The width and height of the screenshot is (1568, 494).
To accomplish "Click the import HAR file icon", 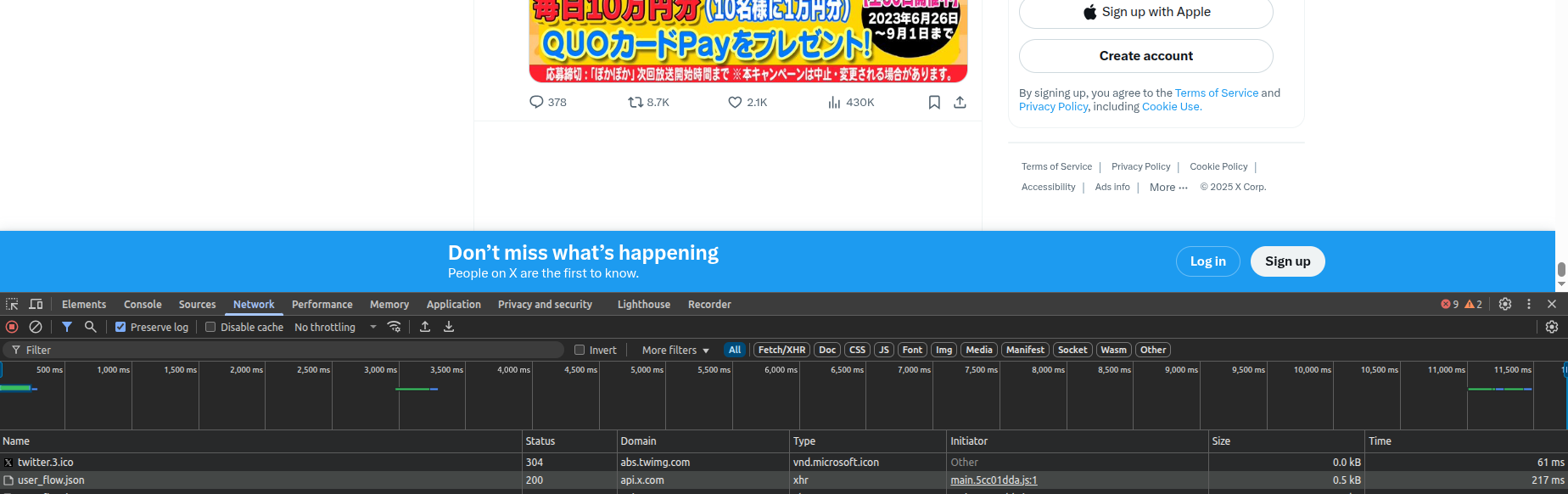I will (x=425, y=327).
